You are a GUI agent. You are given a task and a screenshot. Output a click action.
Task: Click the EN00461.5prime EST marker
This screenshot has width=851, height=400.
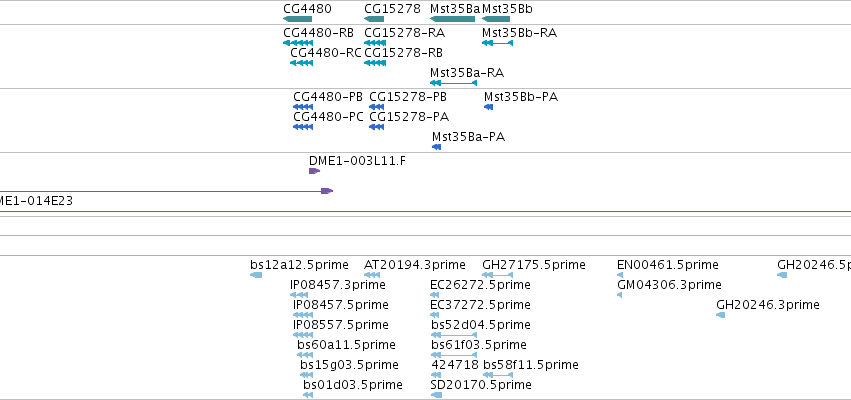[620, 275]
